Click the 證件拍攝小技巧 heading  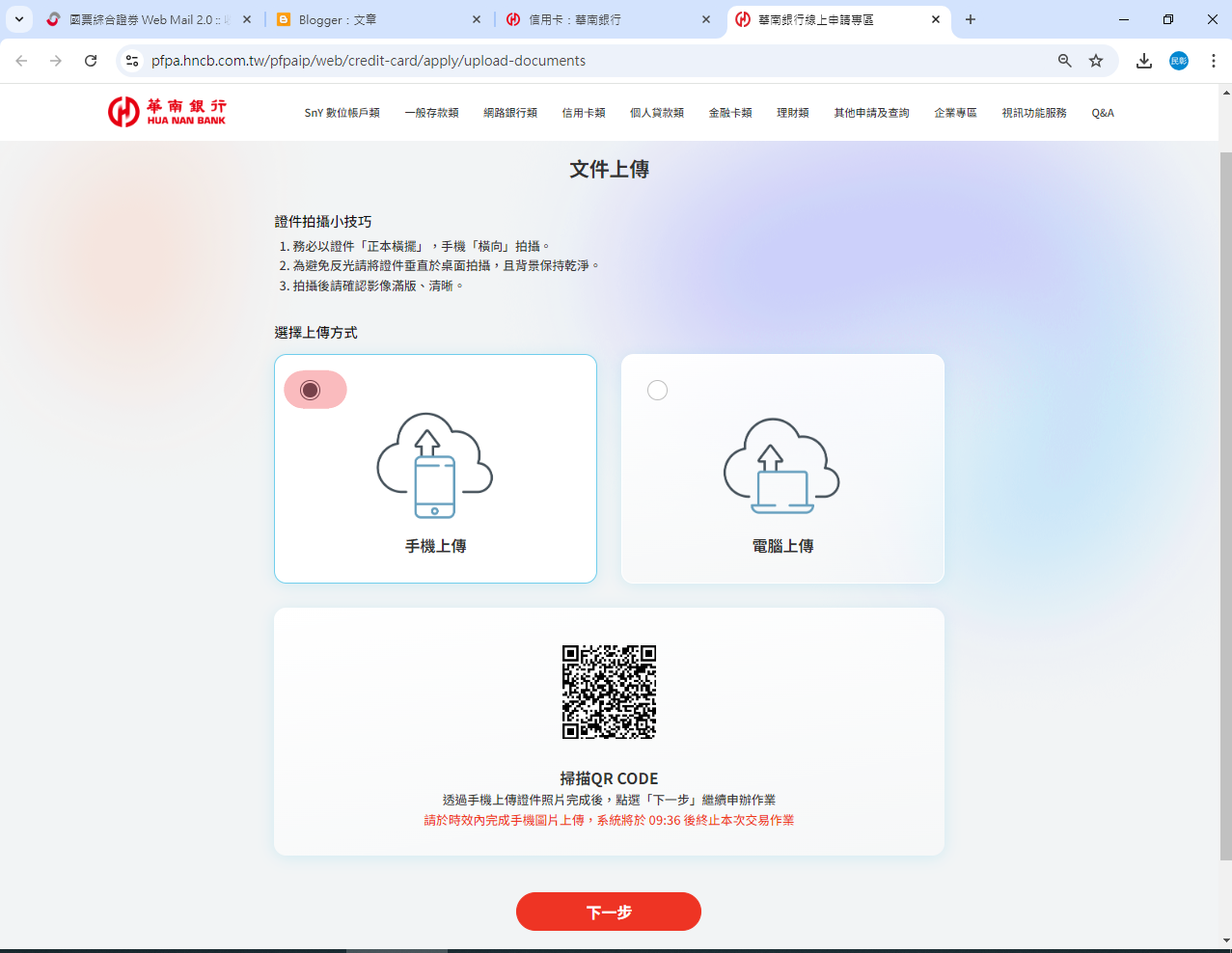323,222
